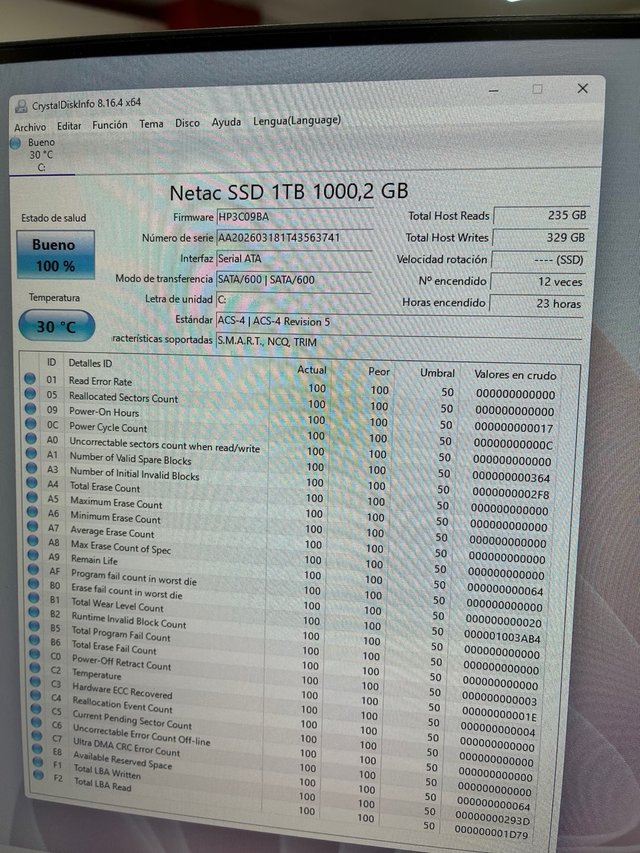Click the status icon for Power-Off Retract Count
The image size is (640, 853).
(x=35, y=654)
